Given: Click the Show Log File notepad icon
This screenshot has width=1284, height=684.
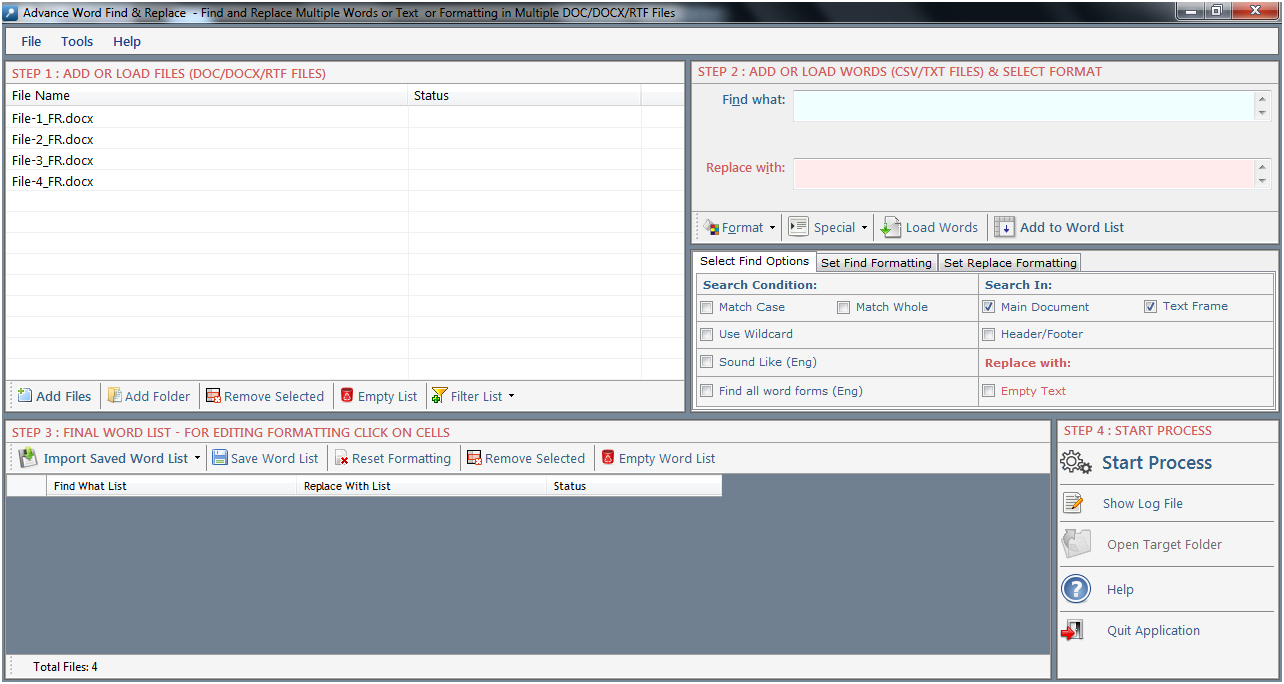Looking at the screenshot, I should [1074, 503].
